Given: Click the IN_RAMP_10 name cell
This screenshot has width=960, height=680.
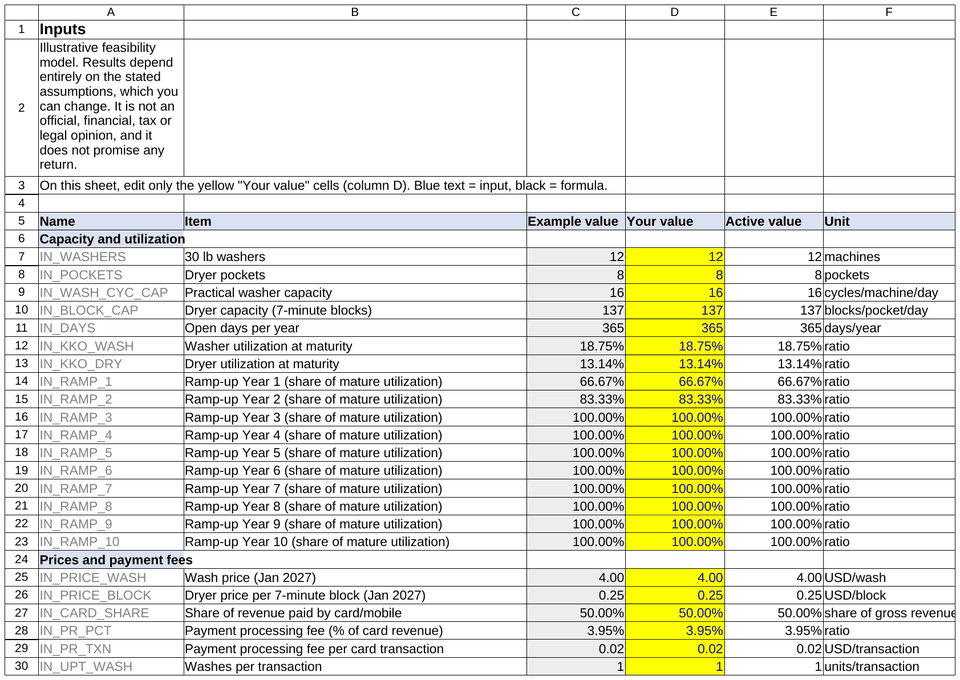Looking at the screenshot, I should click(x=111, y=542).
